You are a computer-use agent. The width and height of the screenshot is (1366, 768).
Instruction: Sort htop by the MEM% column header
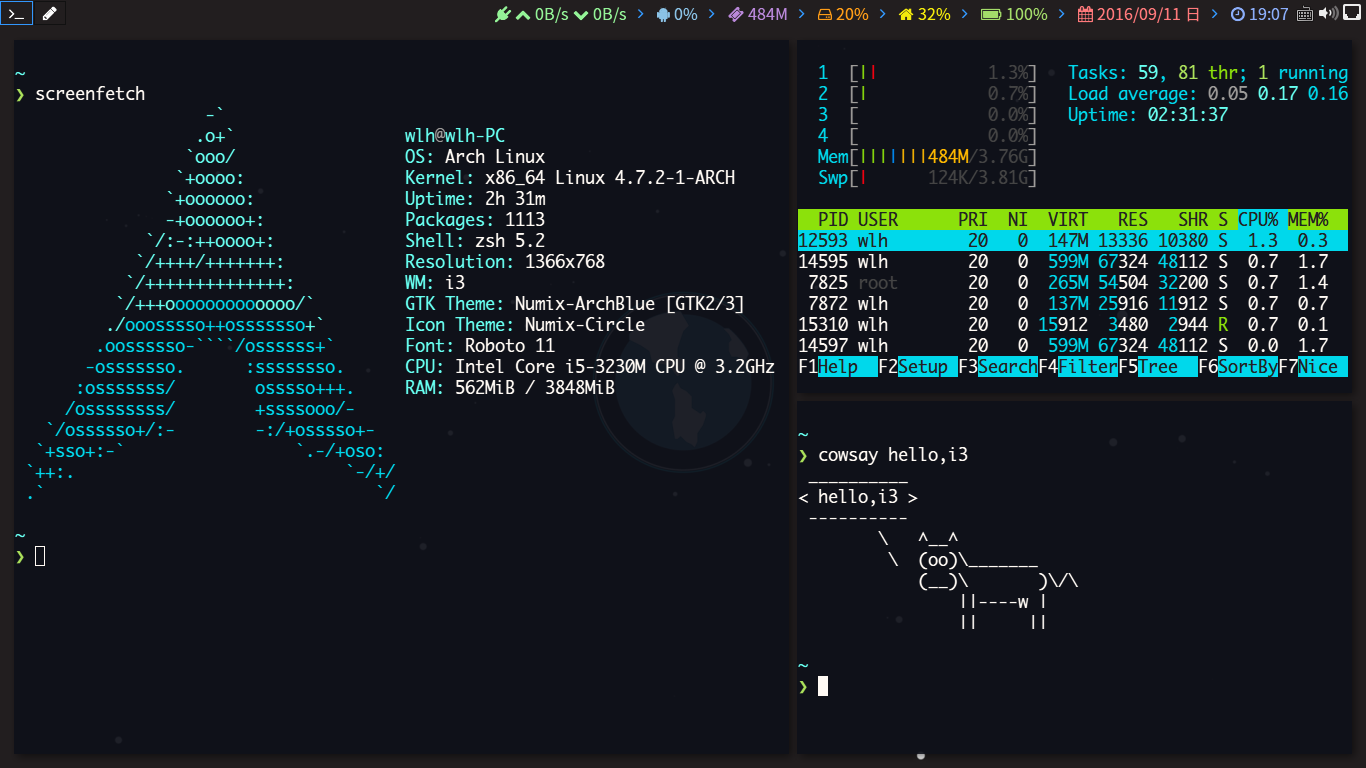(1308, 220)
